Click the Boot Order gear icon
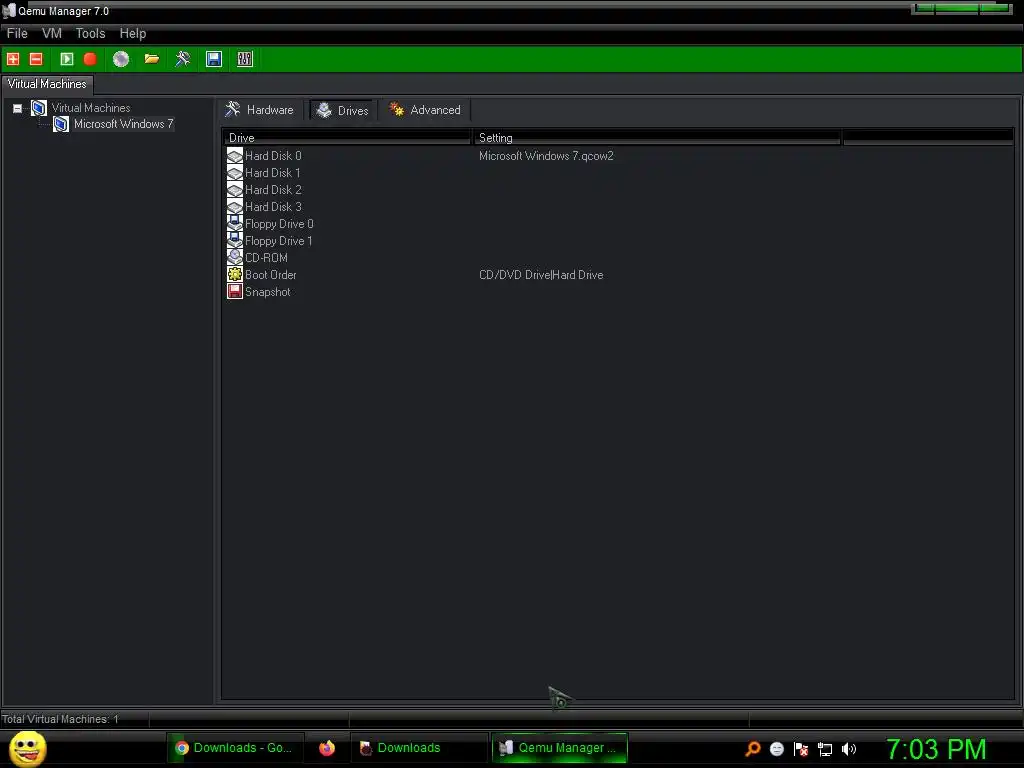This screenshot has width=1024, height=768. (234, 274)
